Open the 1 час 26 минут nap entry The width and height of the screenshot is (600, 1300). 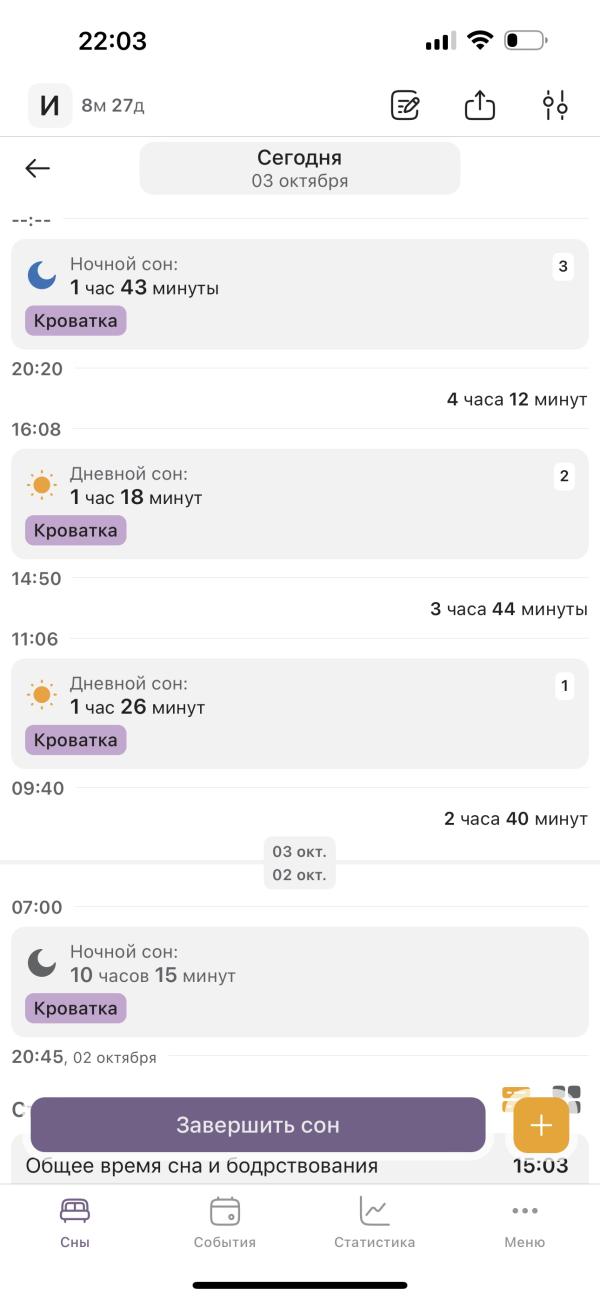click(300, 713)
